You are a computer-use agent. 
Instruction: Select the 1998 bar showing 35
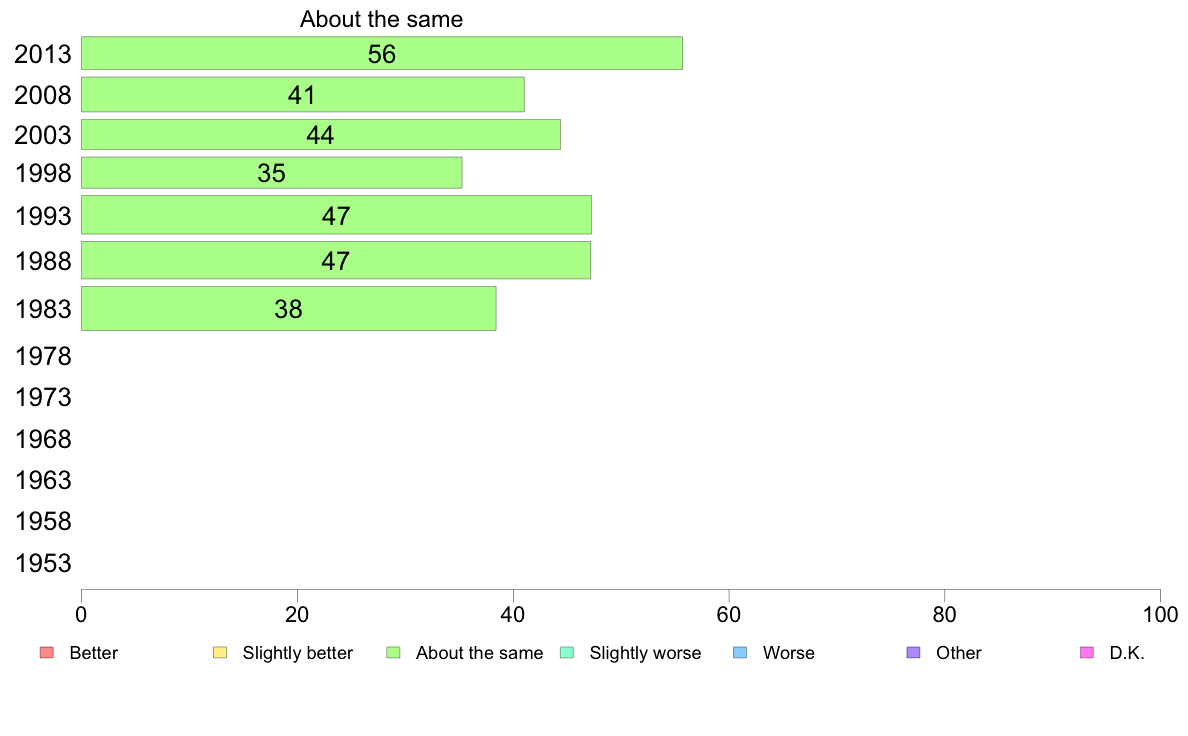pyautogui.click(x=271, y=173)
